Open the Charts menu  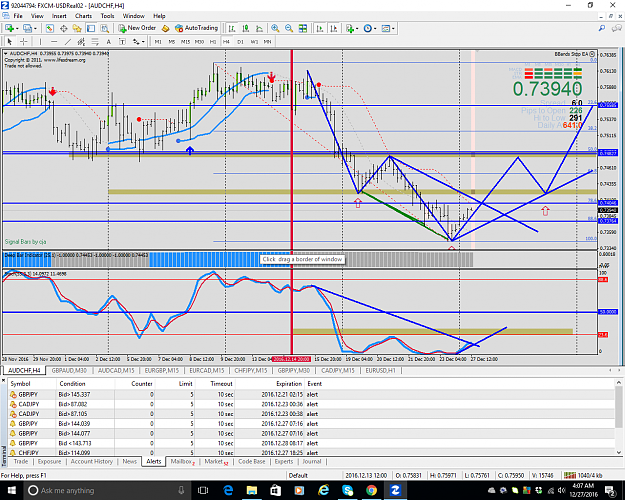[x=83, y=16]
